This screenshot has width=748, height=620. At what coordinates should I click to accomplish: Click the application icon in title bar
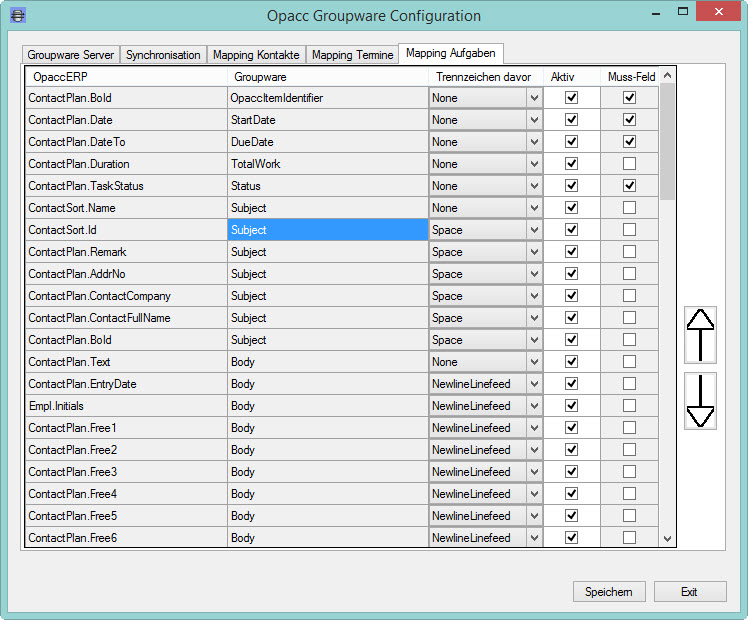(x=18, y=16)
